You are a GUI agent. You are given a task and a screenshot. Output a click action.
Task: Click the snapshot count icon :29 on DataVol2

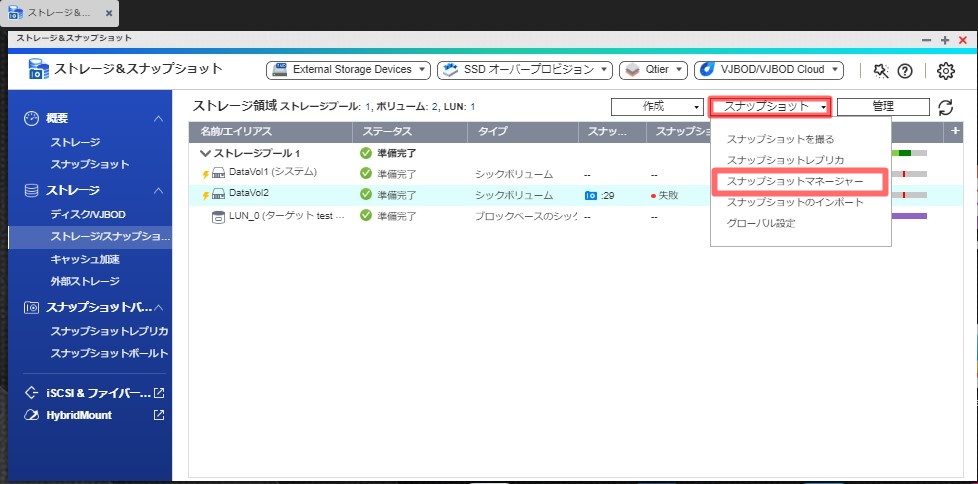[x=591, y=196]
